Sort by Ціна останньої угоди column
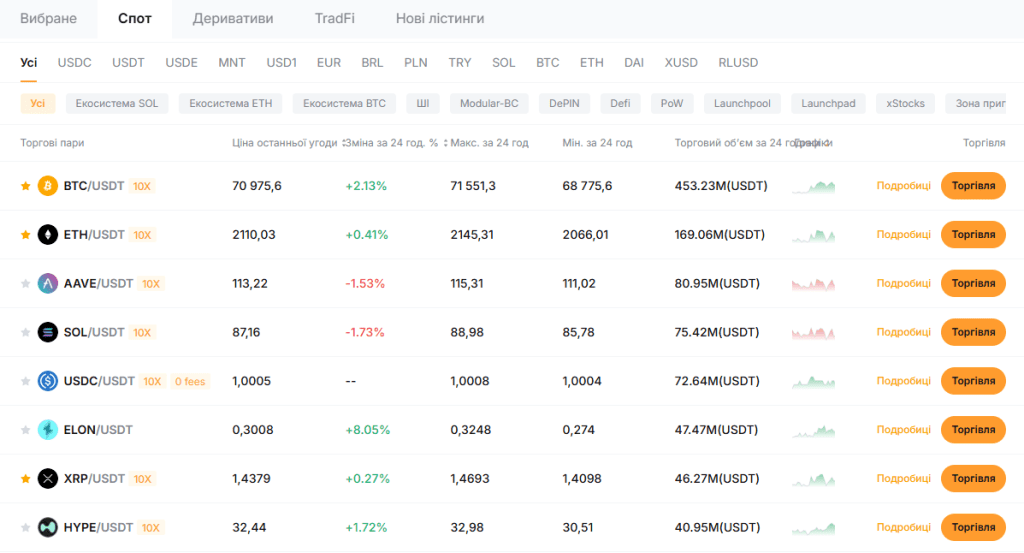Image resolution: width=1024 pixels, height=553 pixels. pos(287,143)
